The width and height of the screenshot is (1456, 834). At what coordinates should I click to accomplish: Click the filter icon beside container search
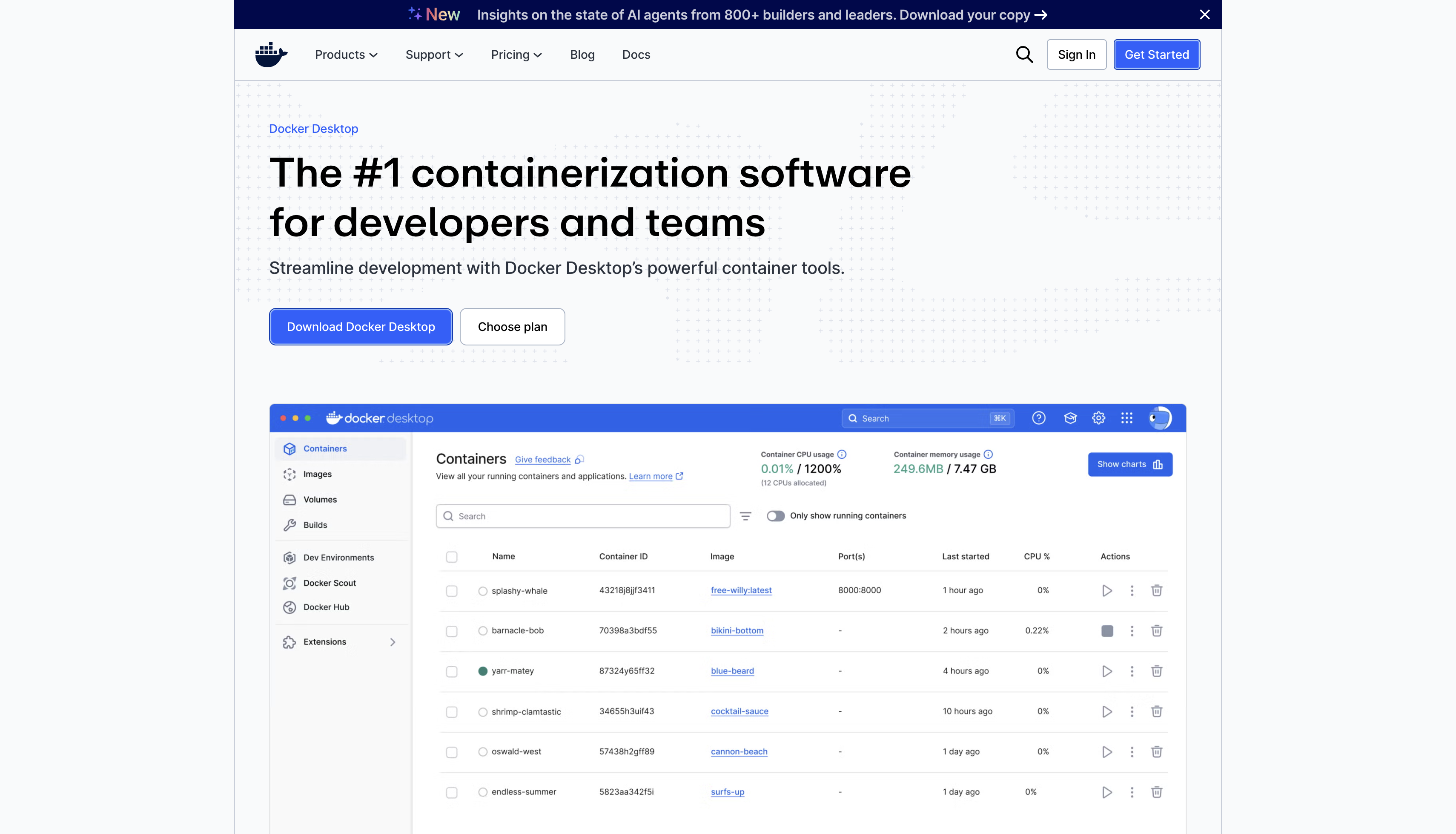(x=745, y=516)
